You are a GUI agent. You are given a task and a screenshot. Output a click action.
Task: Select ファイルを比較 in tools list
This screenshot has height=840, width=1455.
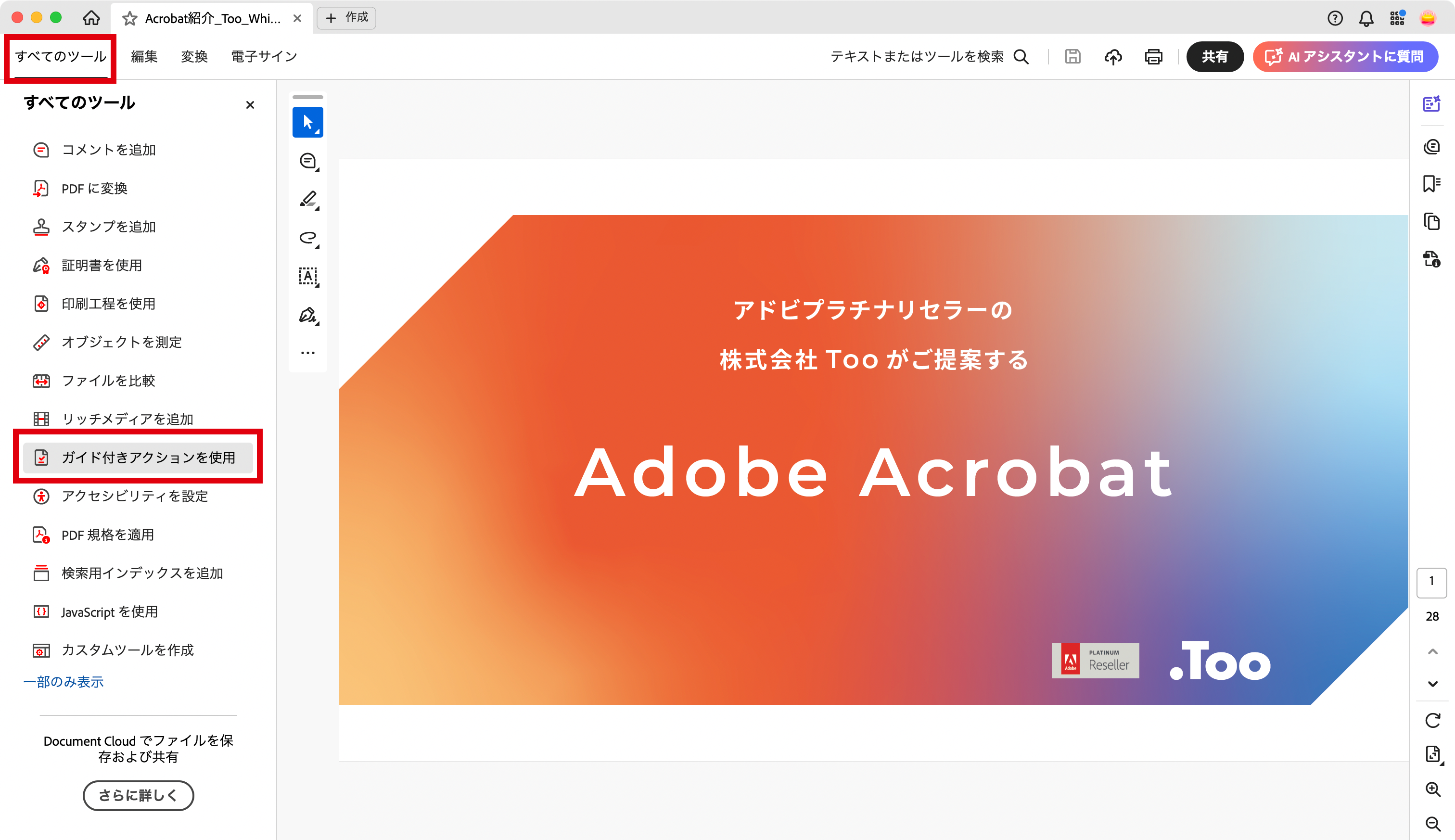(108, 381)
